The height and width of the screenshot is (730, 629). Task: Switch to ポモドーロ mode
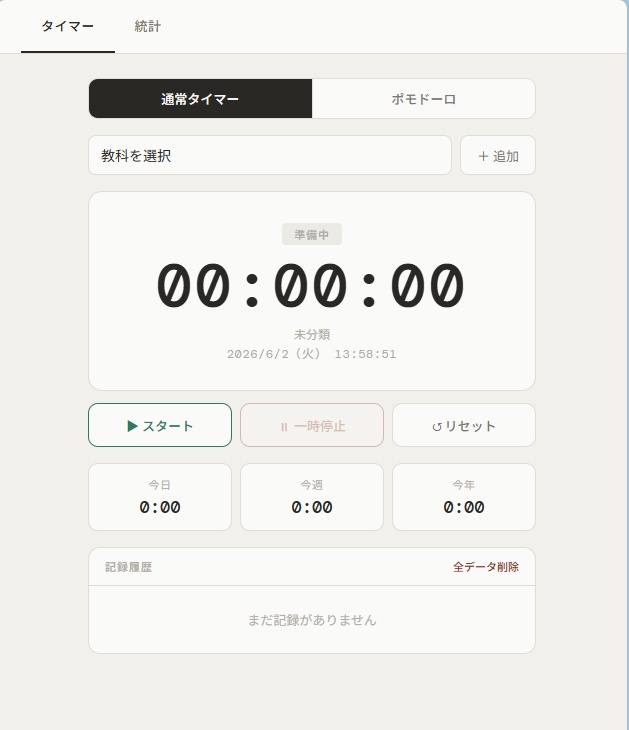click(423, 99)
